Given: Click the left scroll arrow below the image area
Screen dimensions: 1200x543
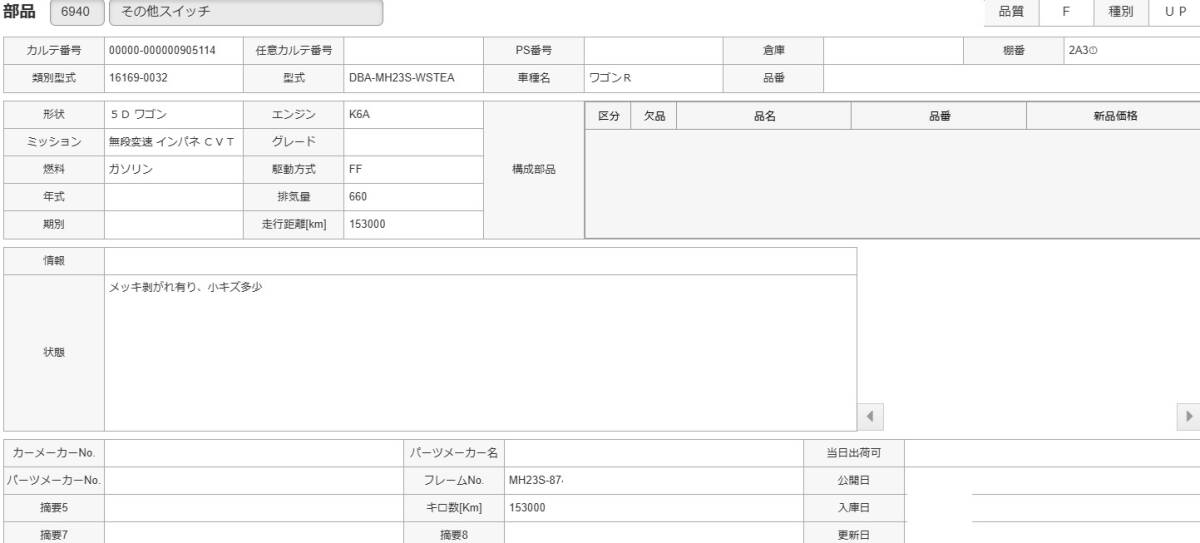Looking at the screenshot, I should point(870,415).
